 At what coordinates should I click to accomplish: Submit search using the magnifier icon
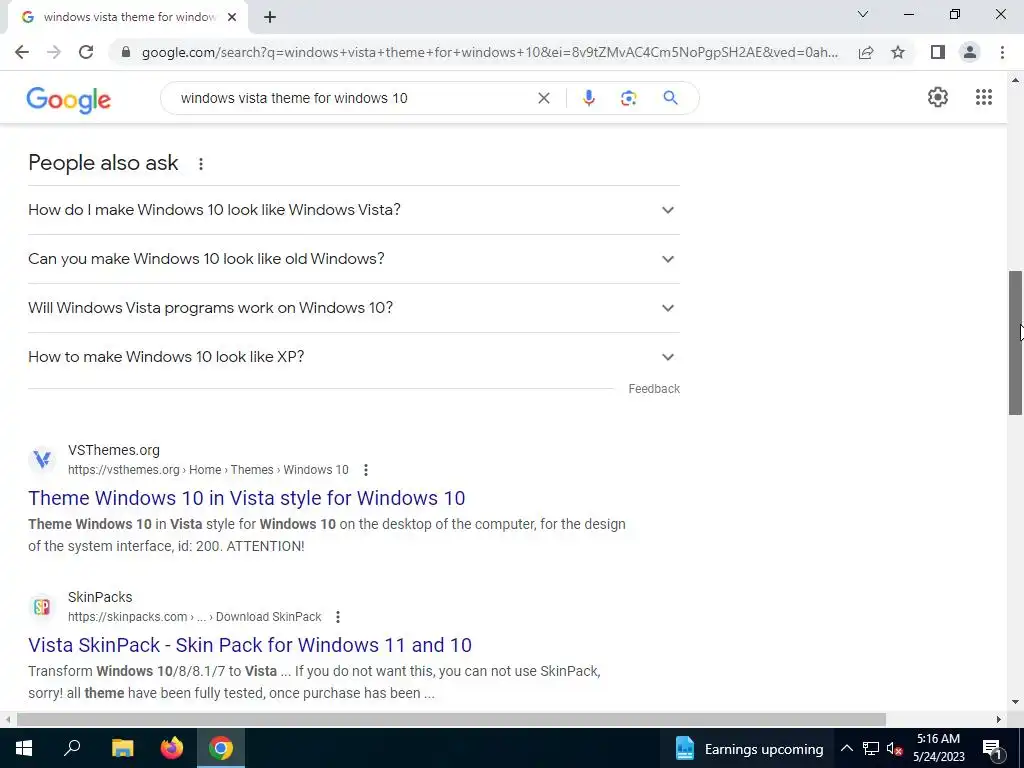[x=670, y=98]
